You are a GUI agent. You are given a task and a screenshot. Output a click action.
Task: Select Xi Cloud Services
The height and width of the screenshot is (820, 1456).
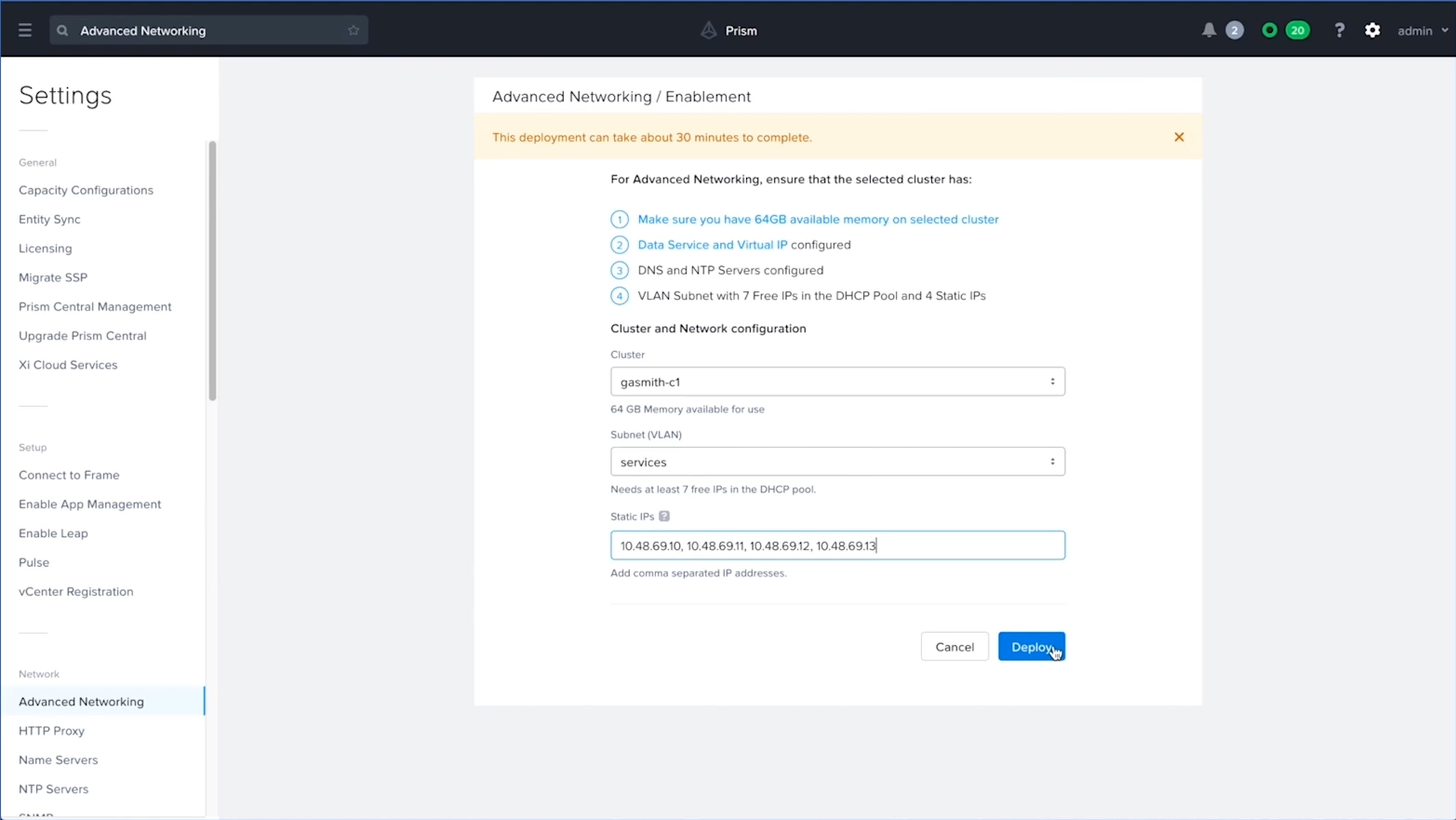click(68, 365)
